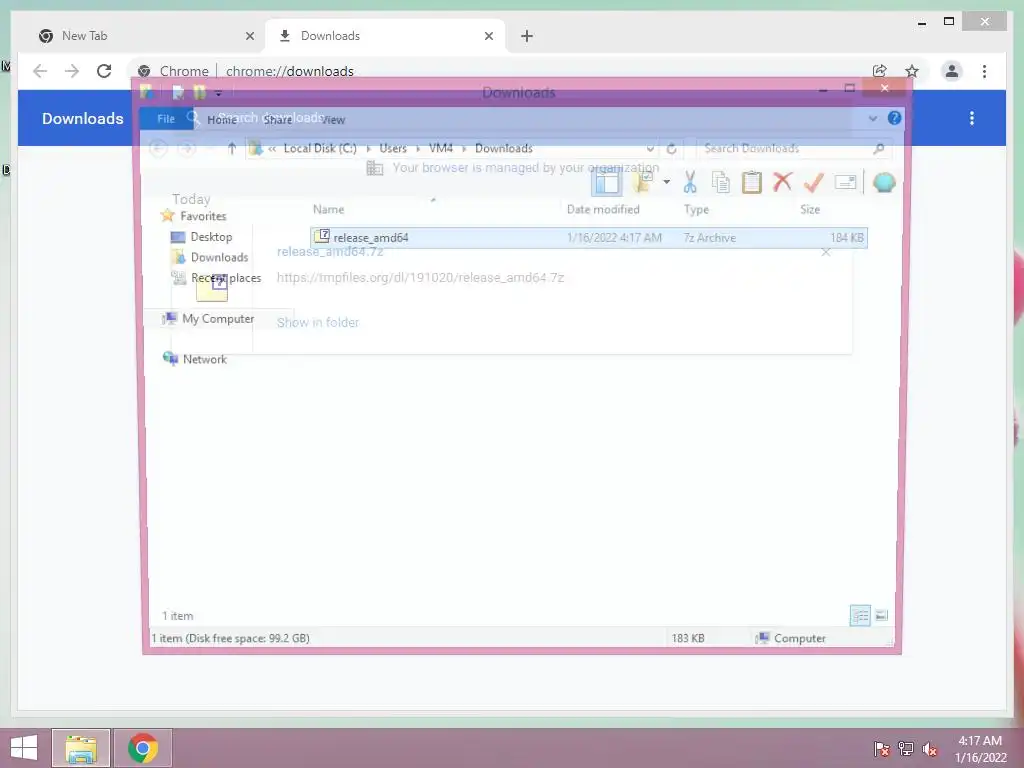Image resolution: width=1024 pixels, height=768 pixels.
Task: Sort by the Name column header
Action: (328, 210)
